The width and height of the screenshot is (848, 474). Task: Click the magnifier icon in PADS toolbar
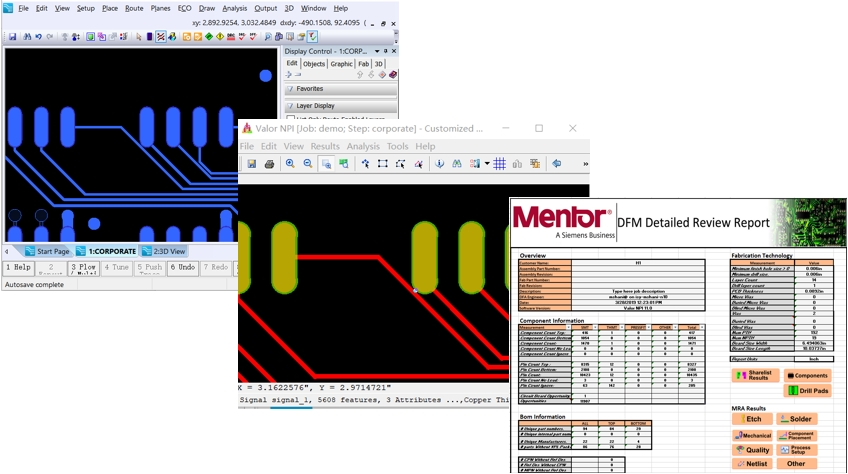tap(268, 37)
